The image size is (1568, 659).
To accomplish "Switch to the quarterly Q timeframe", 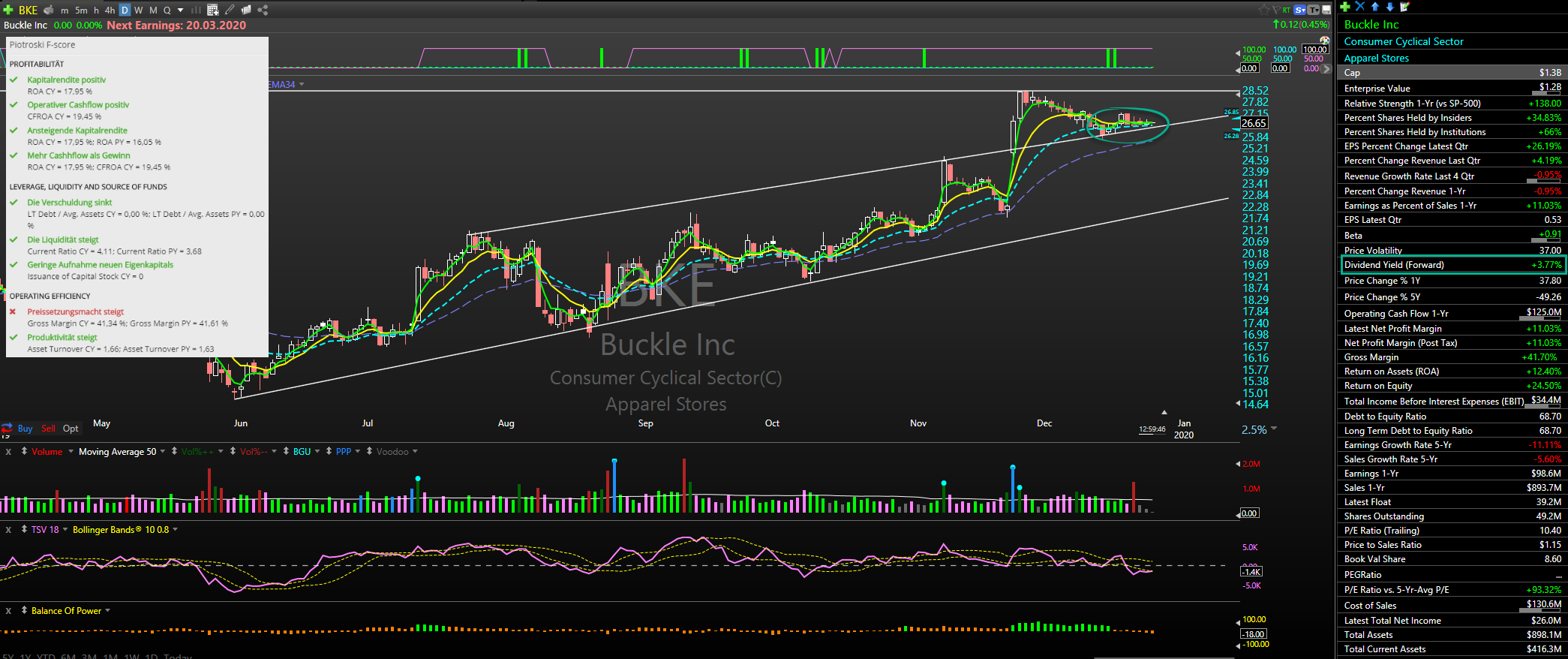I will coord(167,11).
